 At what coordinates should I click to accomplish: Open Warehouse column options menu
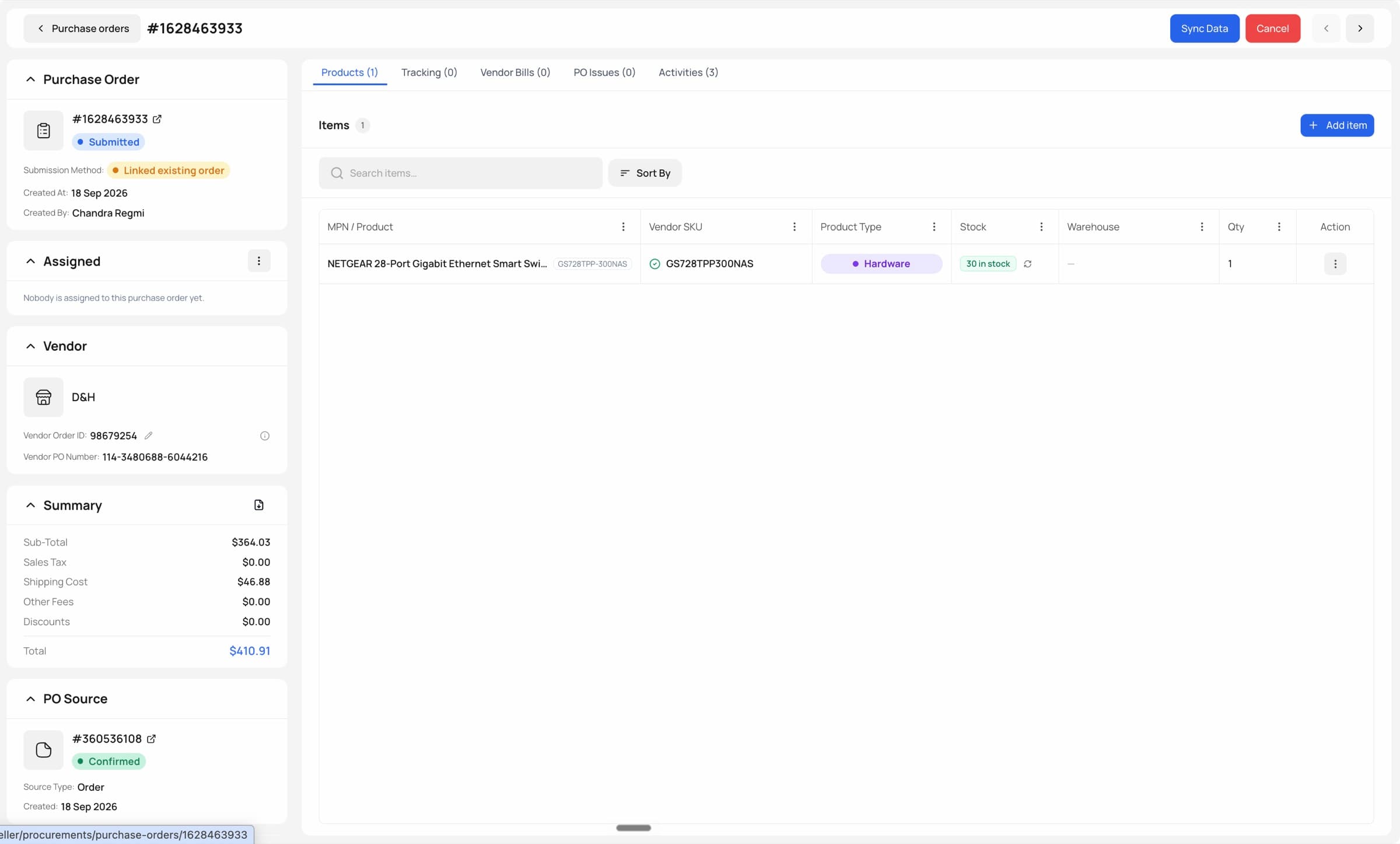[1202, 226]
